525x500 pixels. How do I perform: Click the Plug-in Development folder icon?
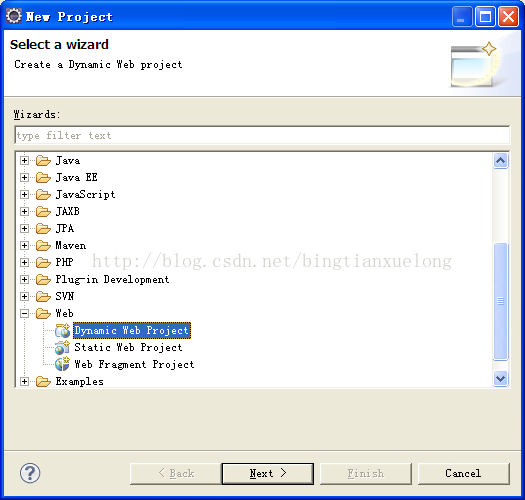click(x=43, y=279)
